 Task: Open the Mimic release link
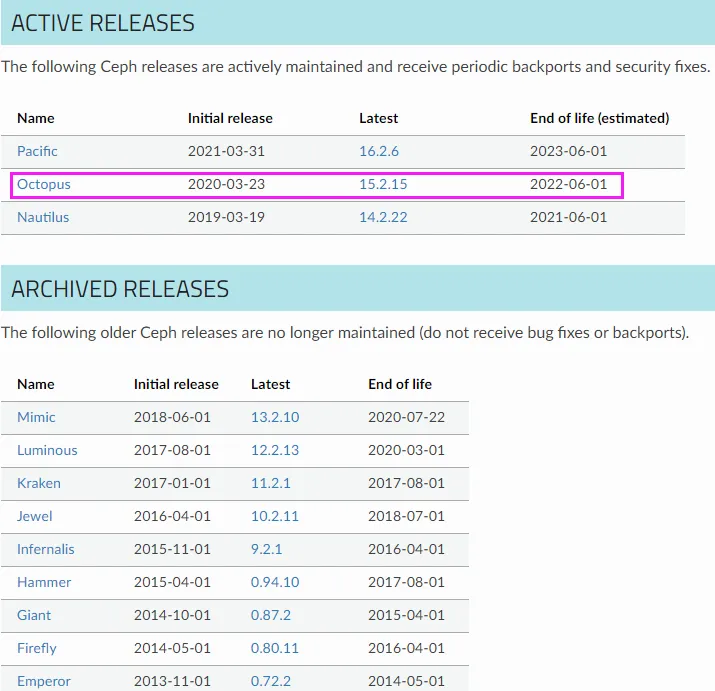[36, 417]
